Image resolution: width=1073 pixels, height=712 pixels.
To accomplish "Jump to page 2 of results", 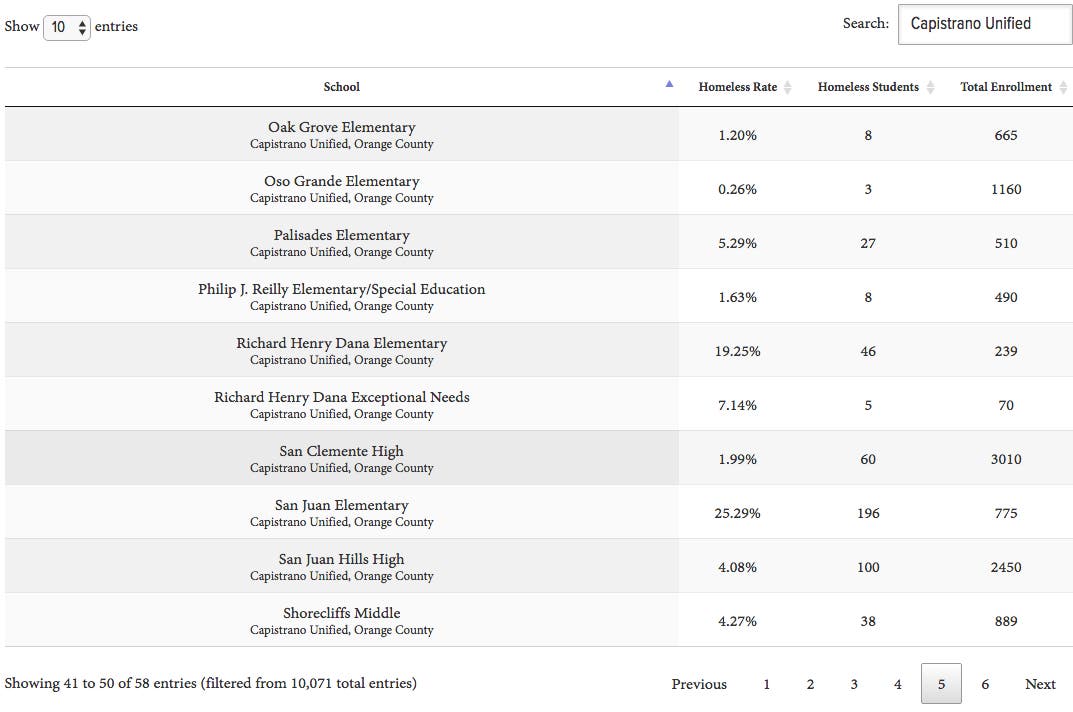I will click(x=810, y=684).
